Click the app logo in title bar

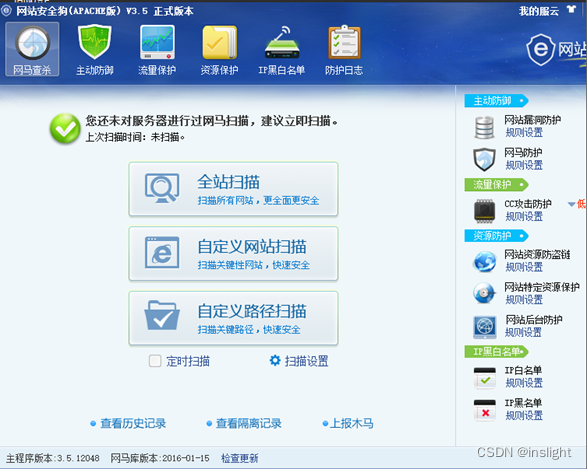(x=6, y=10)
